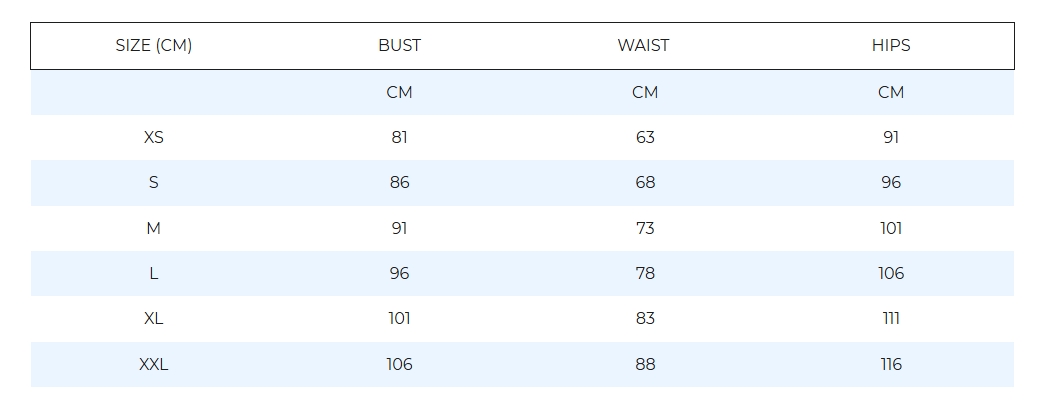The height and width of the screenshot is (413, 1043).
Task: Click the XS size row label
Action: pyautogui.click(x=154, y=138)
